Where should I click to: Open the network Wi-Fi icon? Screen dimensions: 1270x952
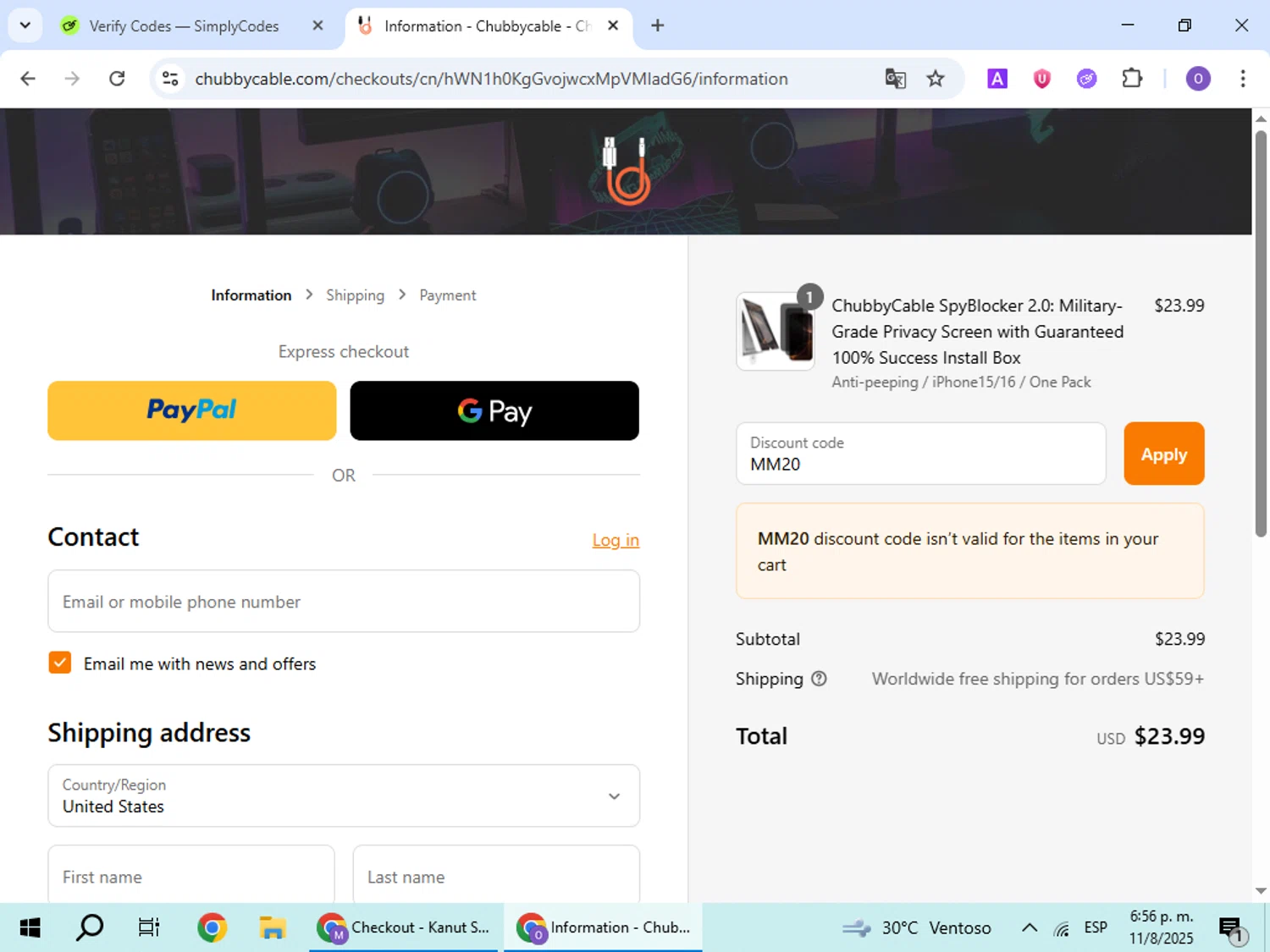[x=1062, y=928]
